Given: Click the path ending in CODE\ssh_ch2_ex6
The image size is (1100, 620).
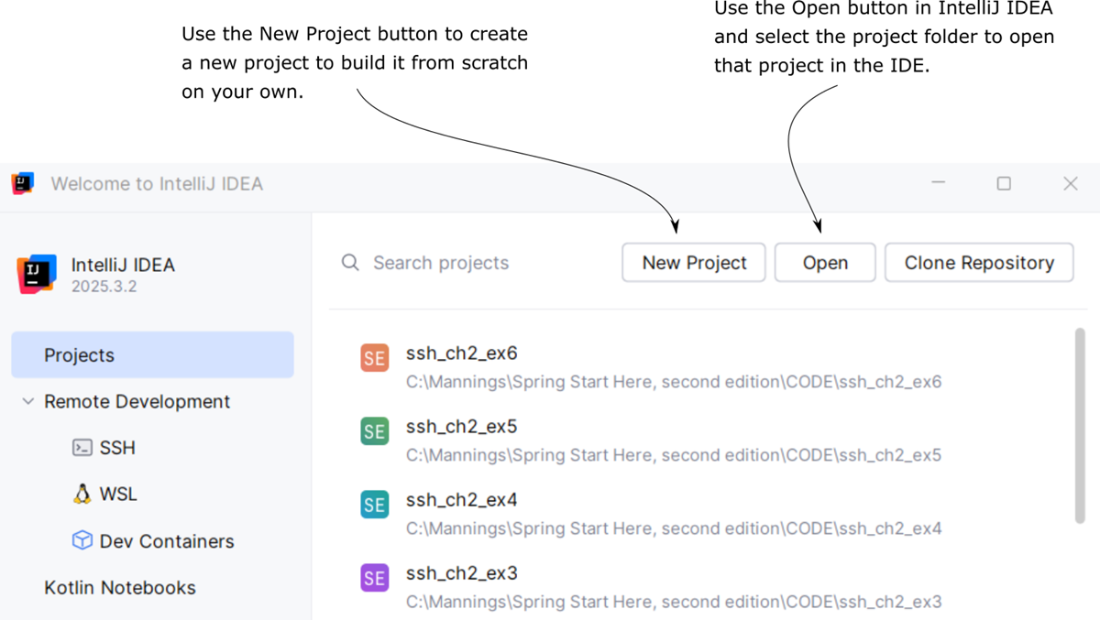Looking at the screenshot, I should click(x=673, y=382).
